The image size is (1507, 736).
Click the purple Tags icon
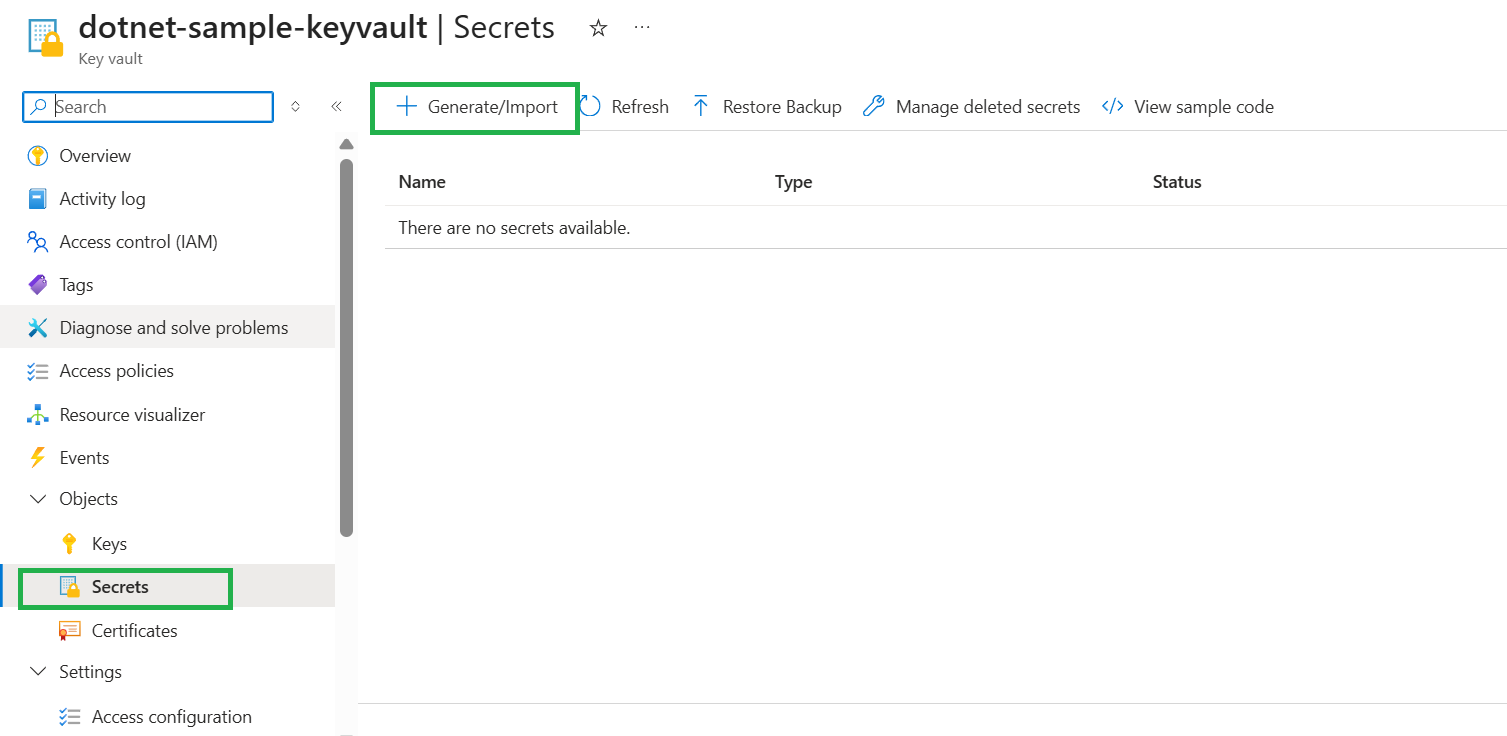38,285
